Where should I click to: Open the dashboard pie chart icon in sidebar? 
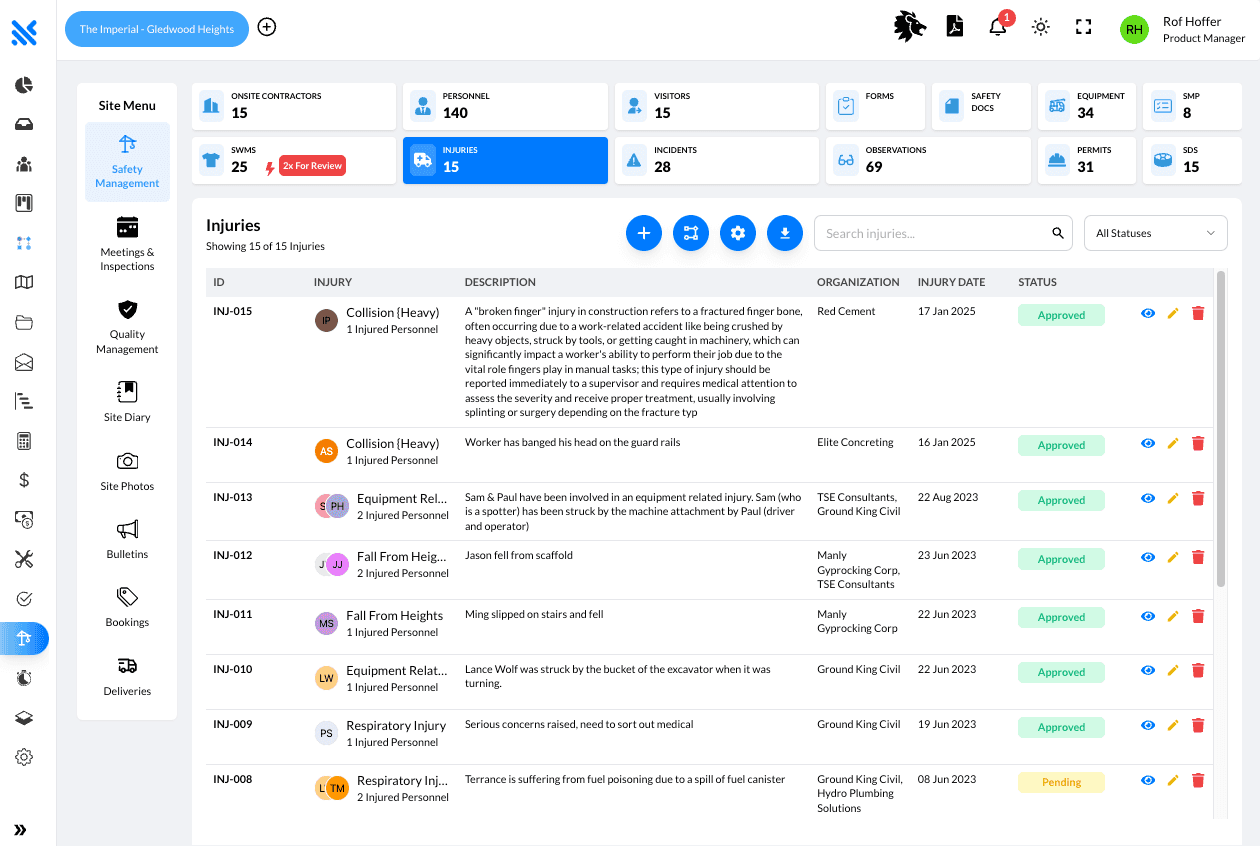[24, 85]
